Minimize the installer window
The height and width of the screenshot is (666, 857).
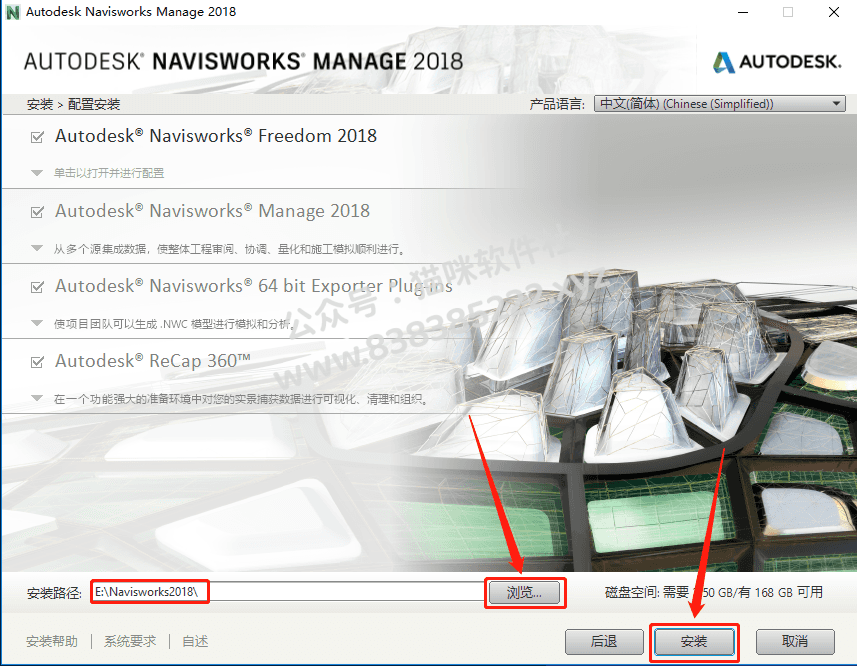743,12
